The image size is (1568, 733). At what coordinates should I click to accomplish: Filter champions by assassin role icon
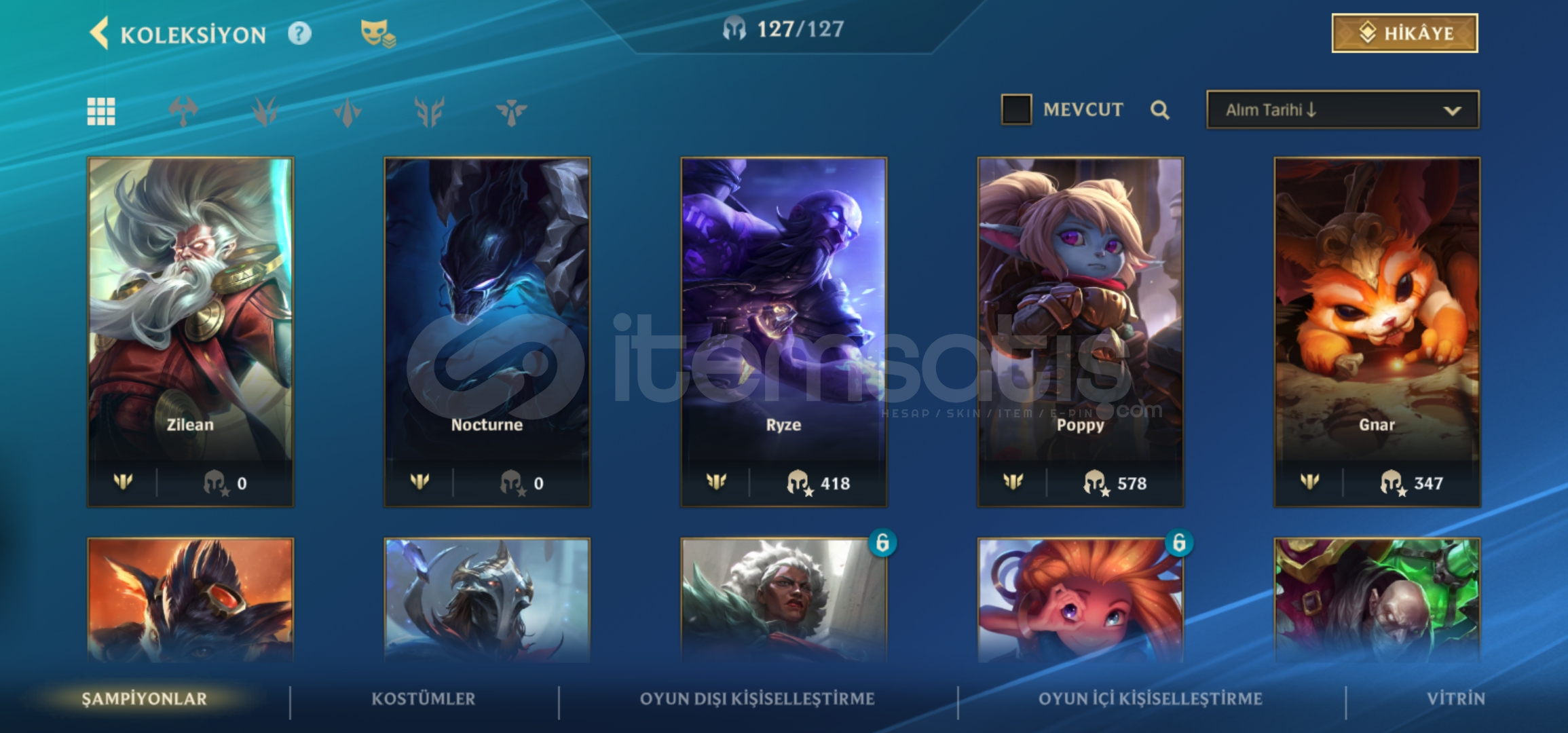tap(348, 111)
